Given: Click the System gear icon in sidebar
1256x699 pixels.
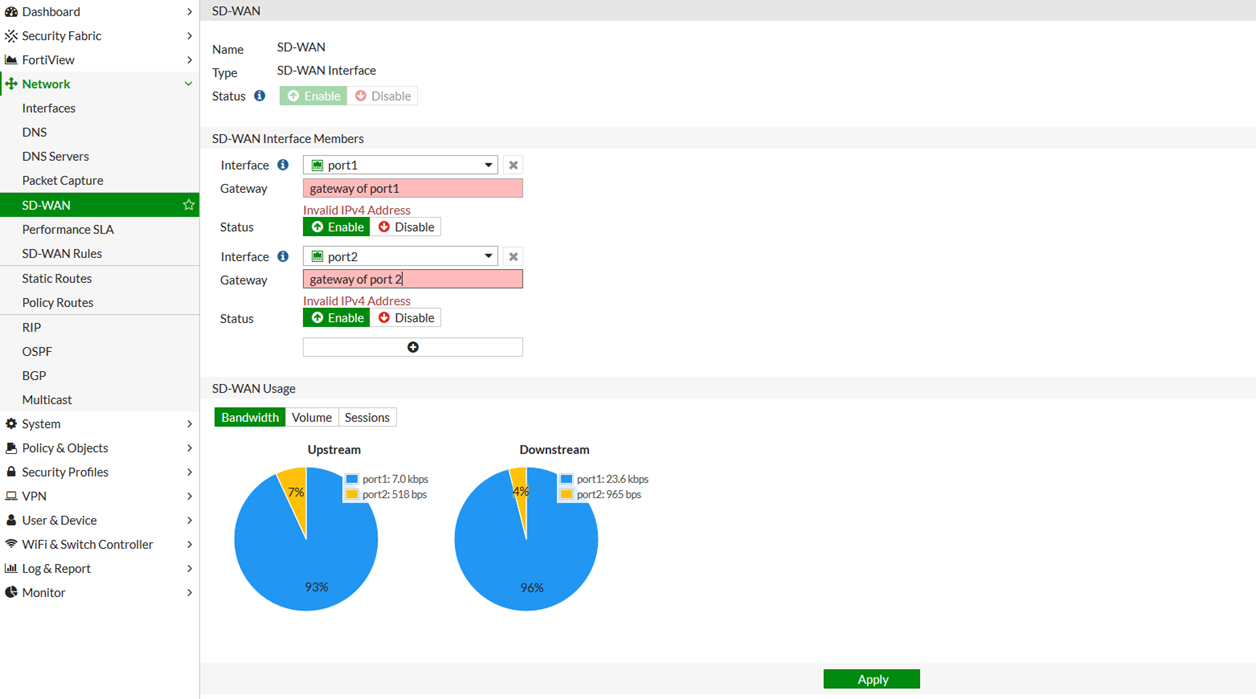Looking at the screenshot, I should pos(11,424).
